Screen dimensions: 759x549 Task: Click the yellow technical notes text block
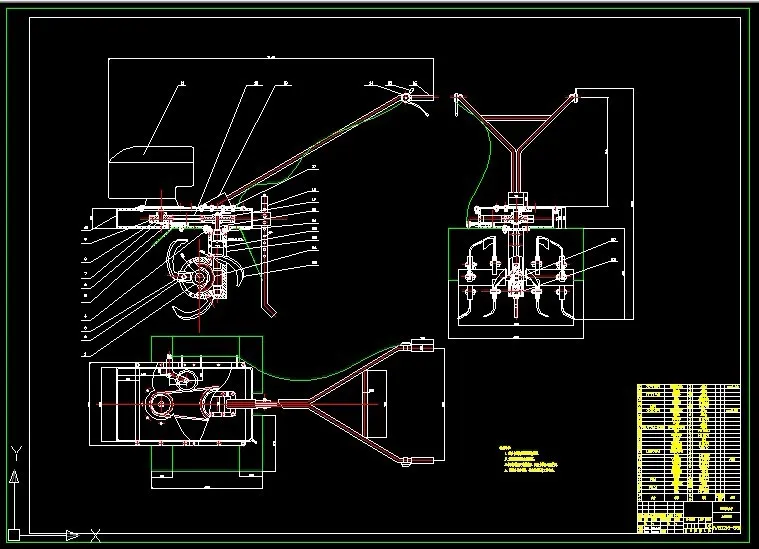pyautogui.click(x=528, y=459)
